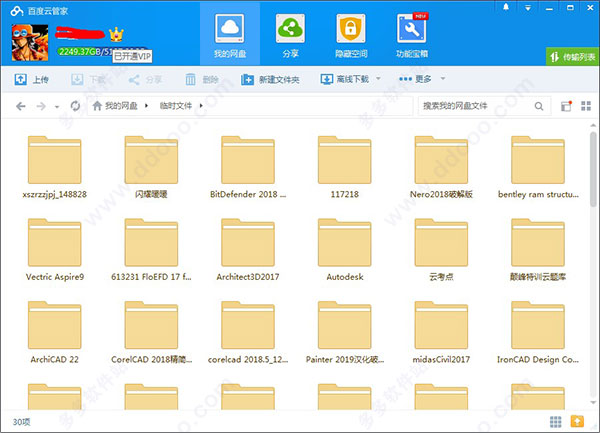Open the bentley ram structu... folder
Viewport: 600px width, 433px height.
[x=538, y=167]
